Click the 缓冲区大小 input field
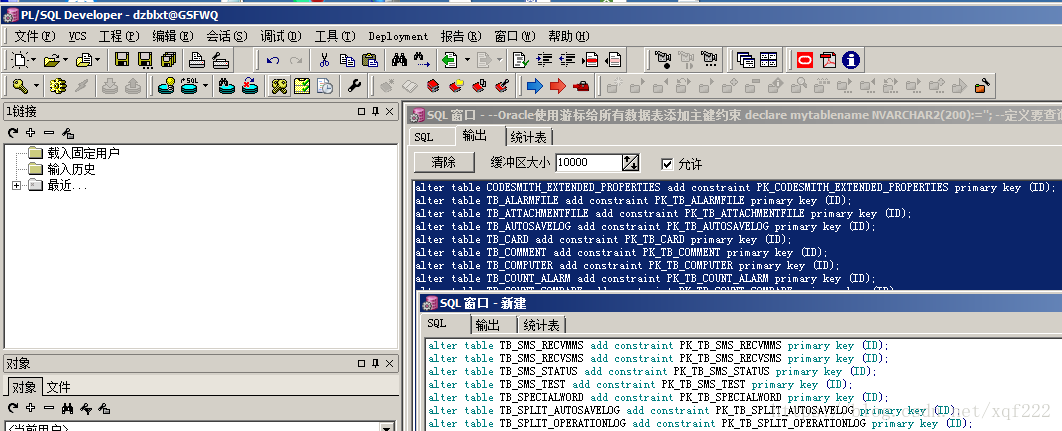The height and width of the screenshot is (431, 1062). (589, 163)
